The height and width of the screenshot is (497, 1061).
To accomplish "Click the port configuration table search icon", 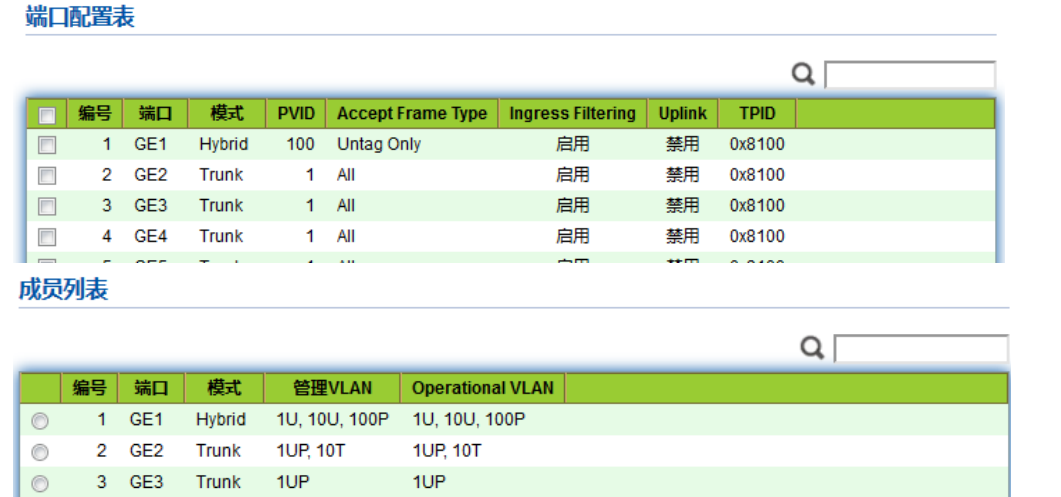I will pyautogui.click(x=803, y=74).
